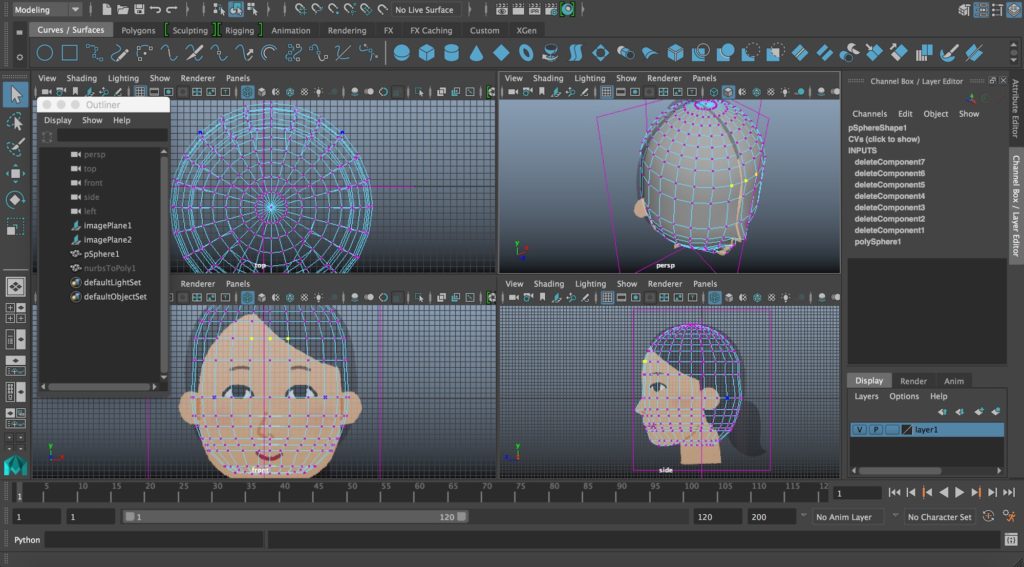Click the deleteComponent7 input node

pyautogui.click(x=889, y=162)
